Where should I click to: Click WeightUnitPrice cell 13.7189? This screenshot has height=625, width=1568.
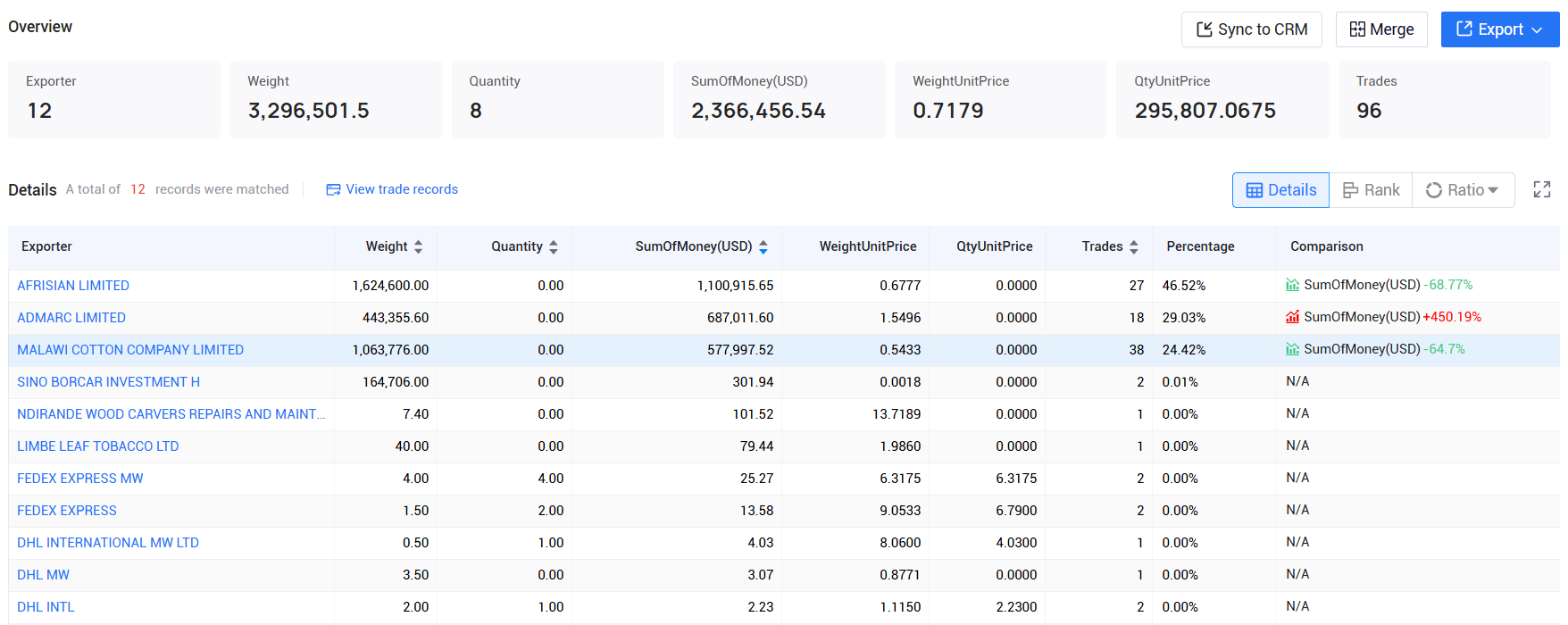pyautogui.click(x=897, y=414)
